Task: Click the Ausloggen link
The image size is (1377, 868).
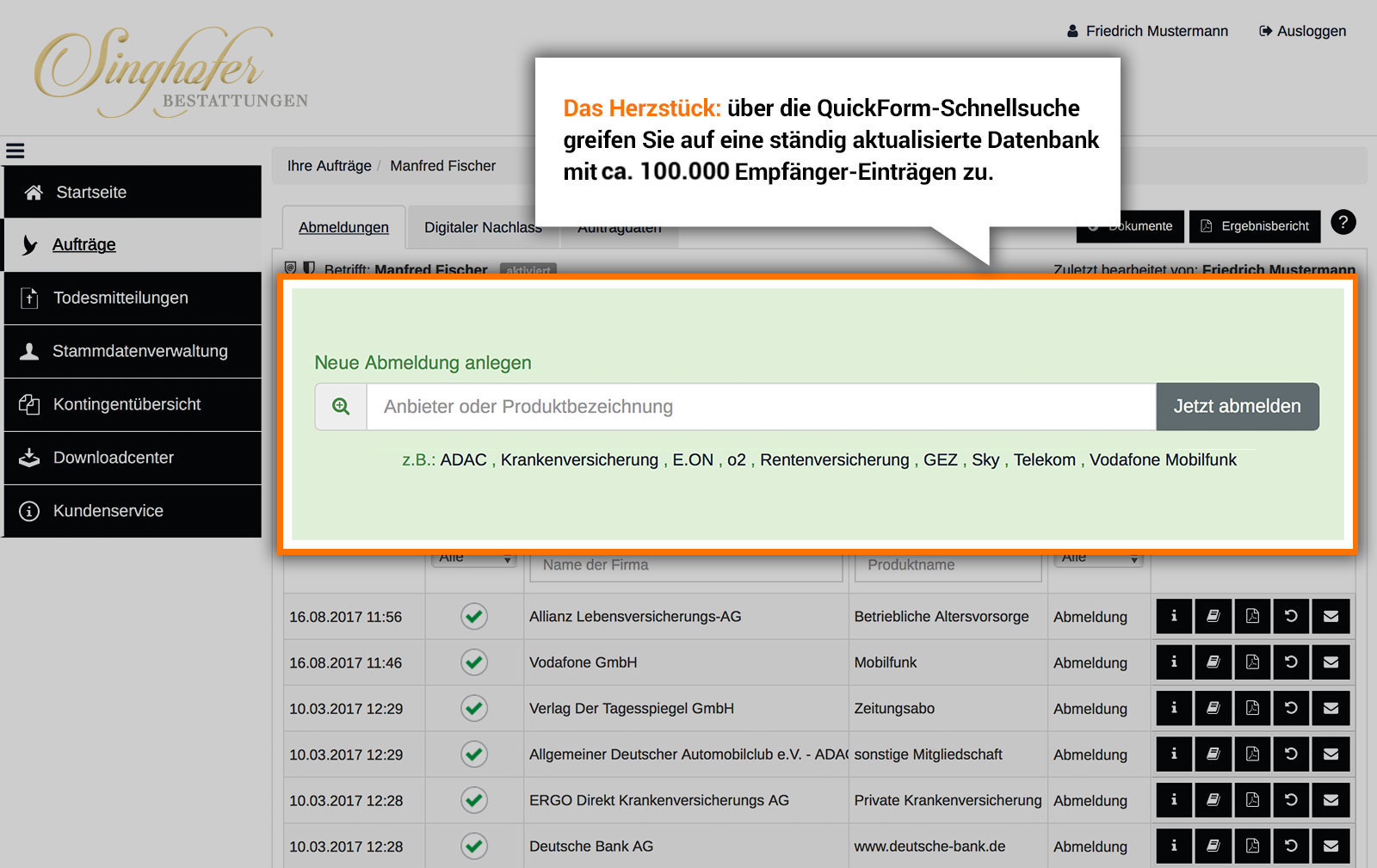Action: [1302, 31]
